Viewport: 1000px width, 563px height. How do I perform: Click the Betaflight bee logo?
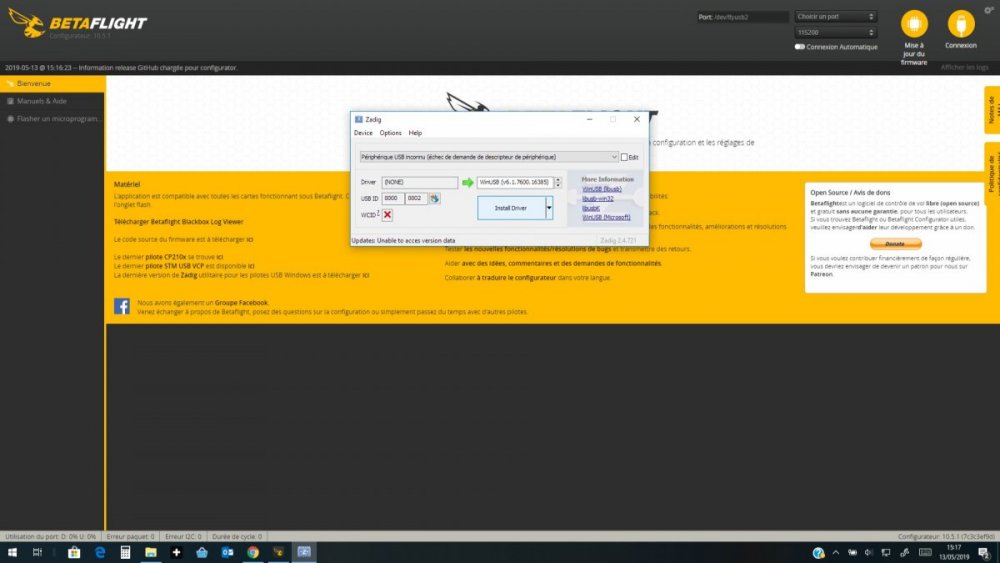point(27,23)
